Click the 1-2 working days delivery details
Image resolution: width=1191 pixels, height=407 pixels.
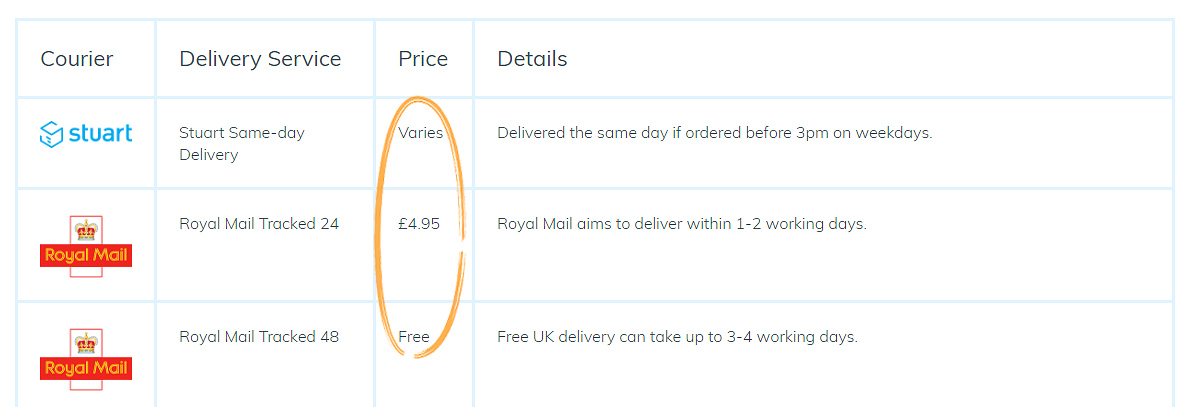682,224
